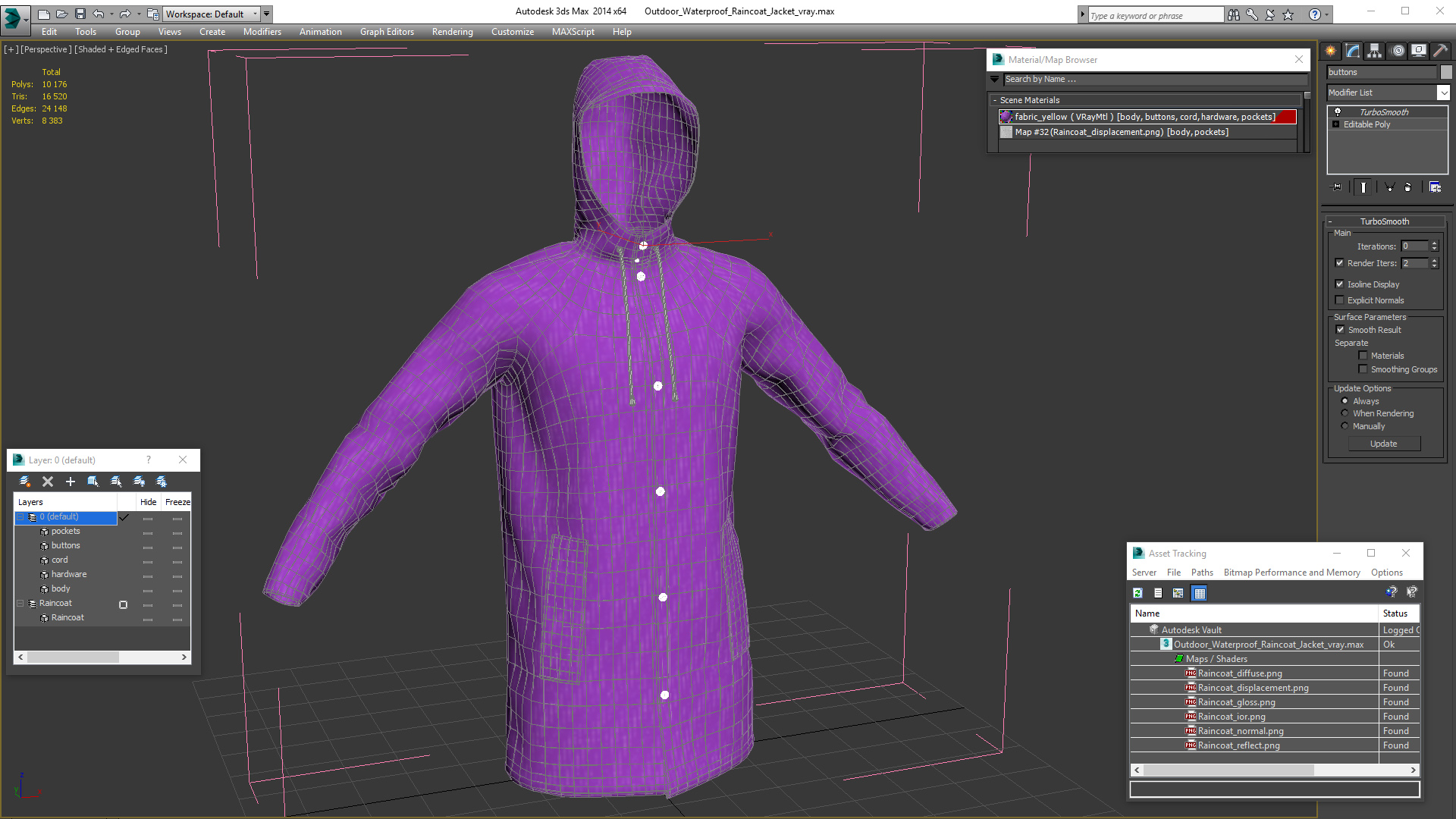Toggle Render Iters checkbox
The height and width of the screenshot is (819, 1456).
pyautogui.click(x=1339, y=263)
